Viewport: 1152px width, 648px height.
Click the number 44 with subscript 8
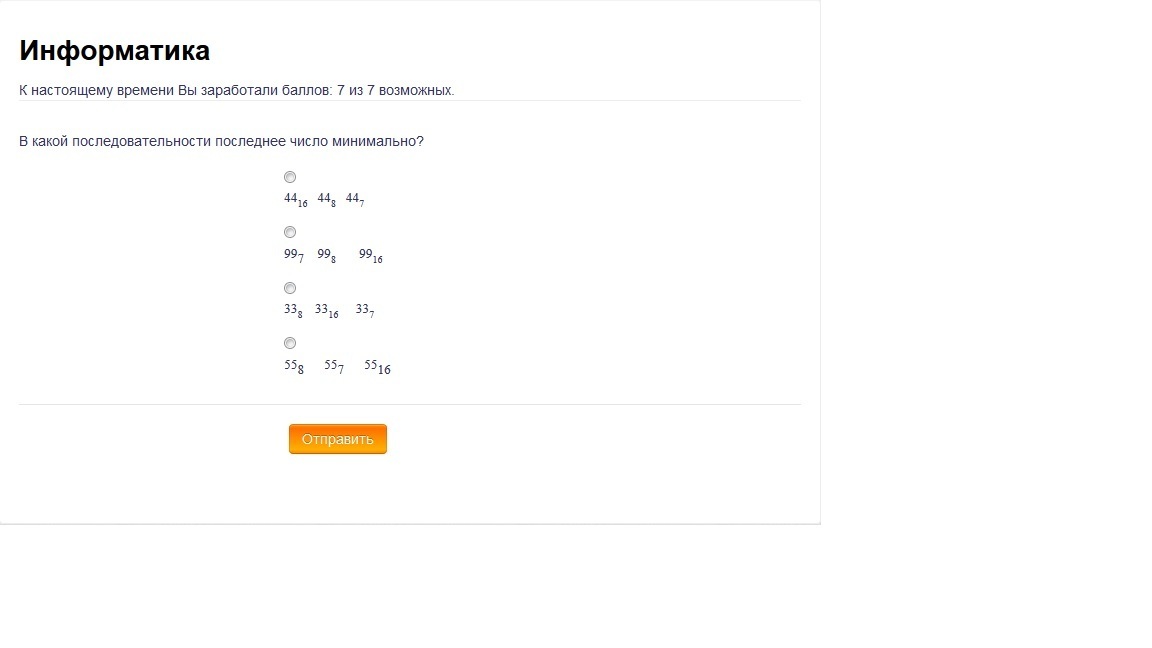[x=327, y=200]
